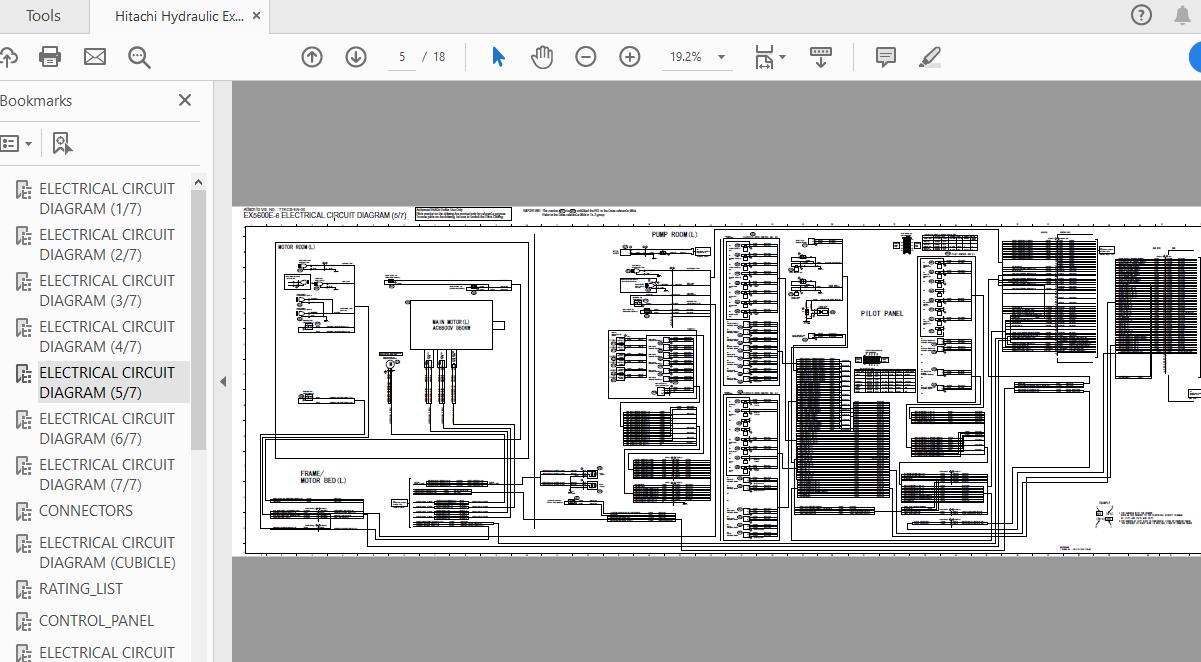Send file by email envelope icon
The width and height of the screenshot is (1201, 662).
[95, 57]
